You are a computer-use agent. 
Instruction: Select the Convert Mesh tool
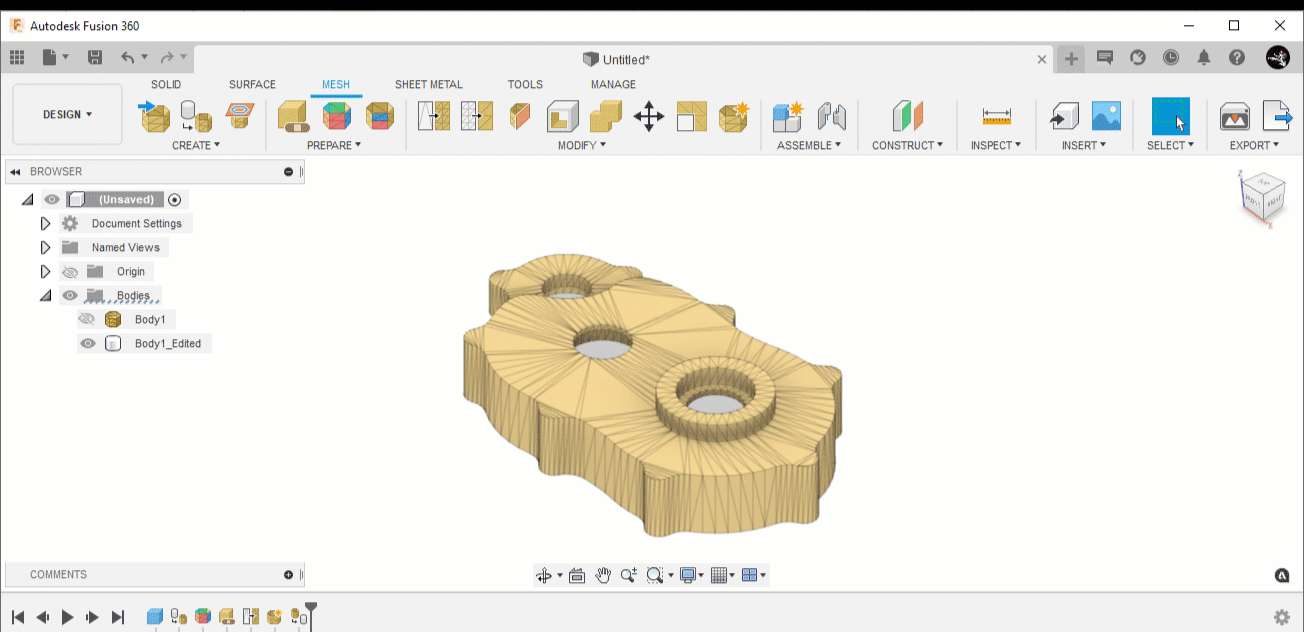click(x=735, y=116)
